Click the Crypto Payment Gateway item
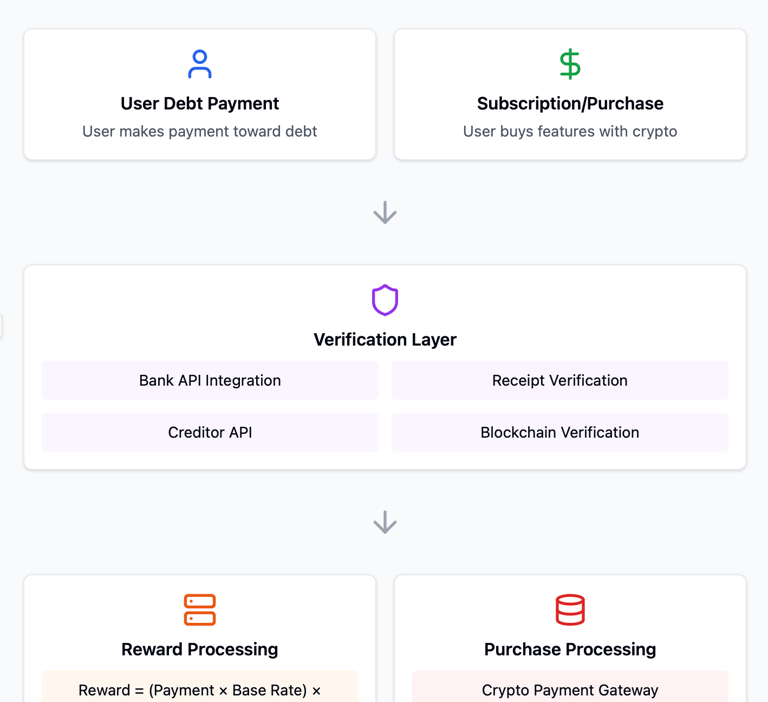 [570, 689]
